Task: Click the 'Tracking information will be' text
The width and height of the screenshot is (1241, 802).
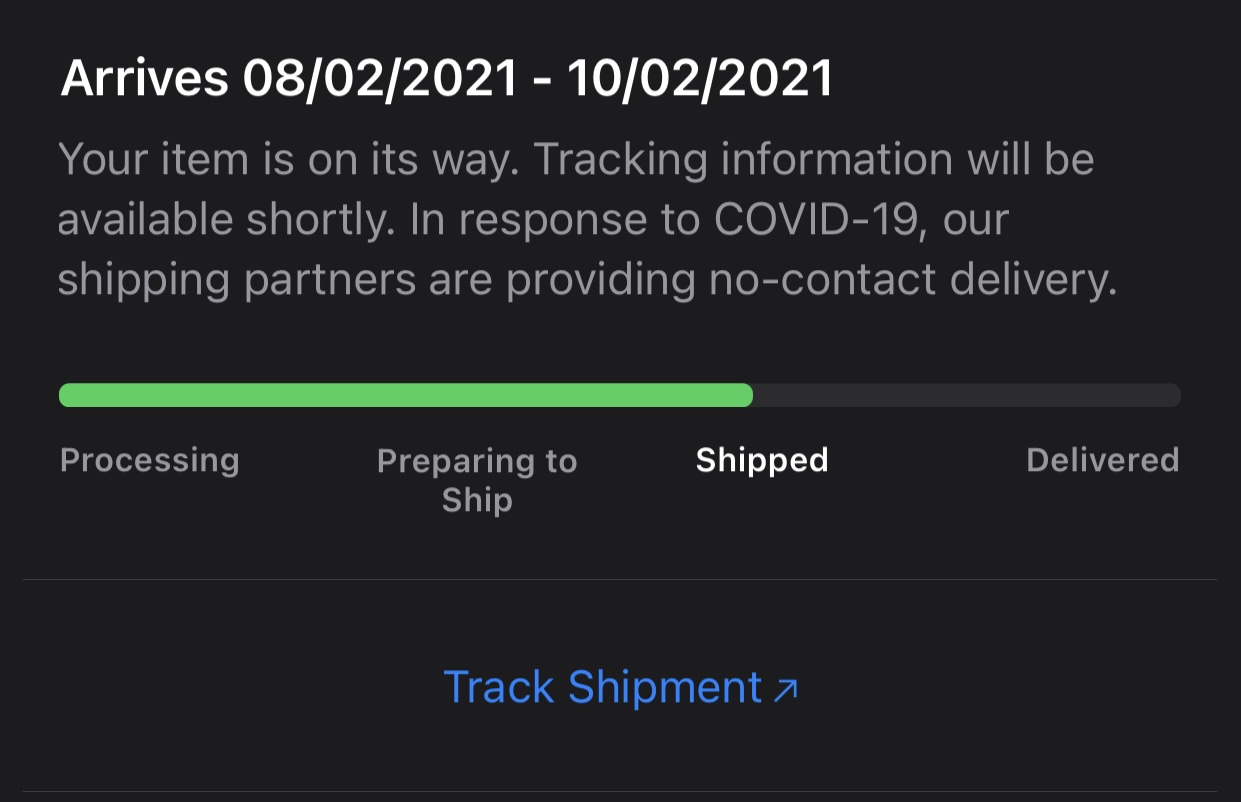Action: (x=811, y=161)
